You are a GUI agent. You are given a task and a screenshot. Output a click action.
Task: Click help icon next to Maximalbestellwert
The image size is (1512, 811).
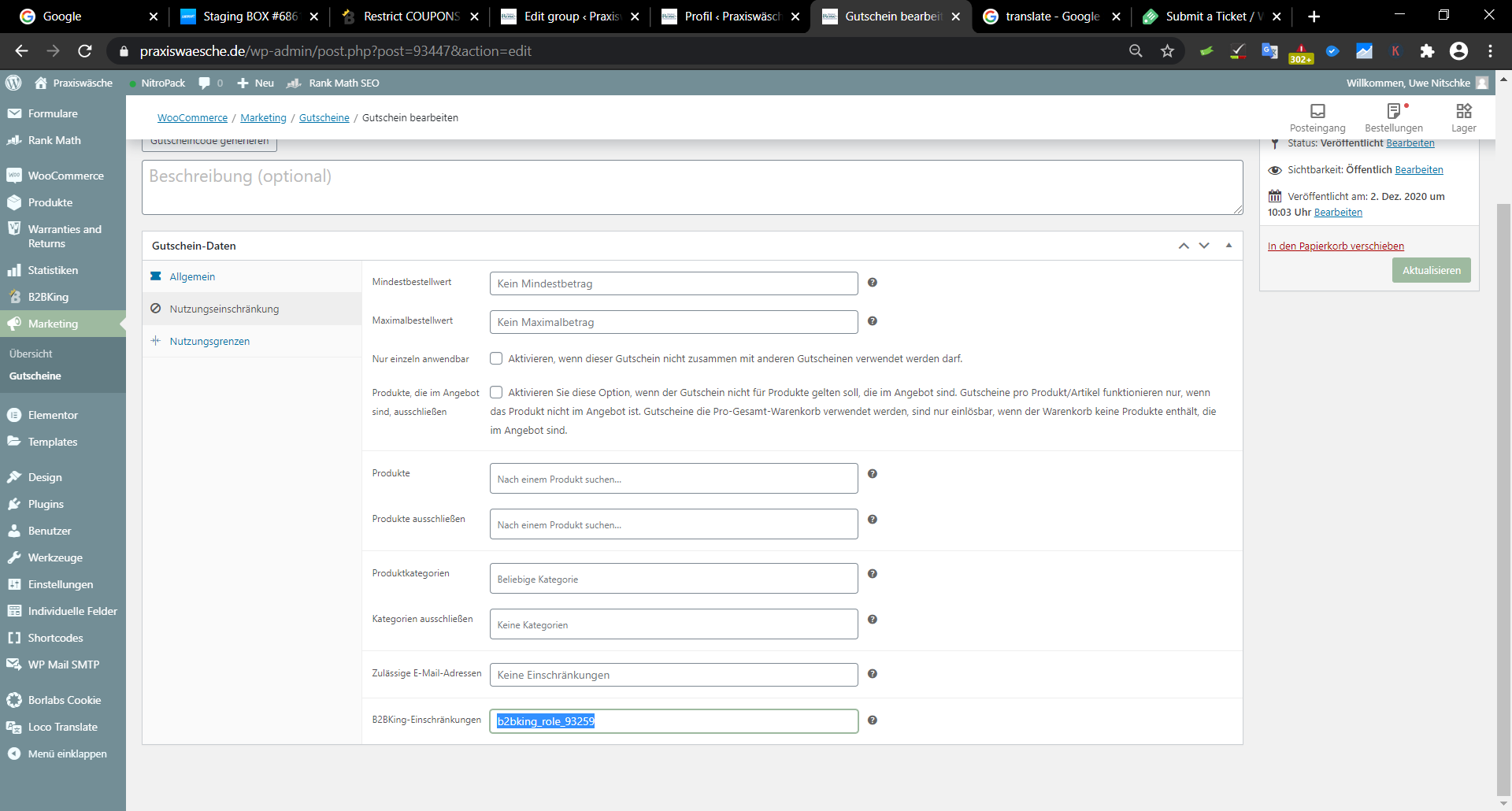coord(873,321)
